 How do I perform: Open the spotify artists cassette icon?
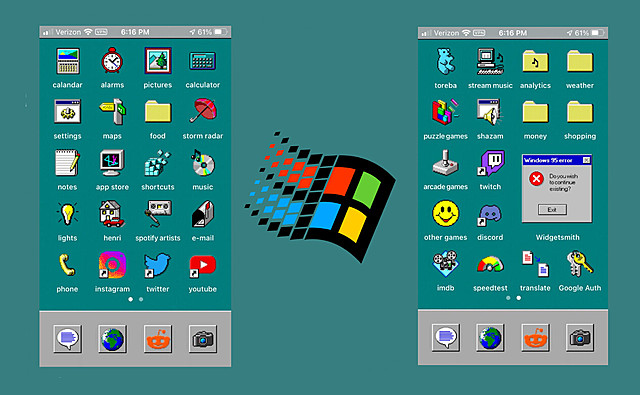[158, 213]
